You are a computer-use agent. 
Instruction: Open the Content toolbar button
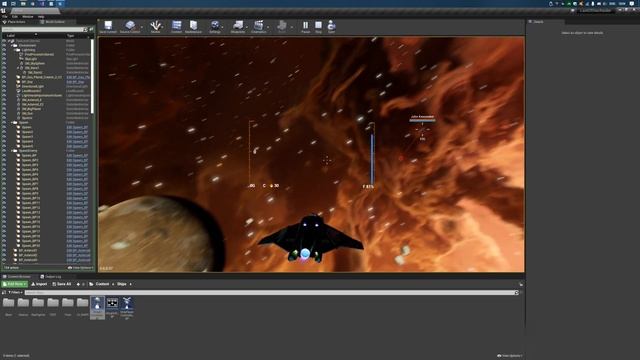[176, 27]
